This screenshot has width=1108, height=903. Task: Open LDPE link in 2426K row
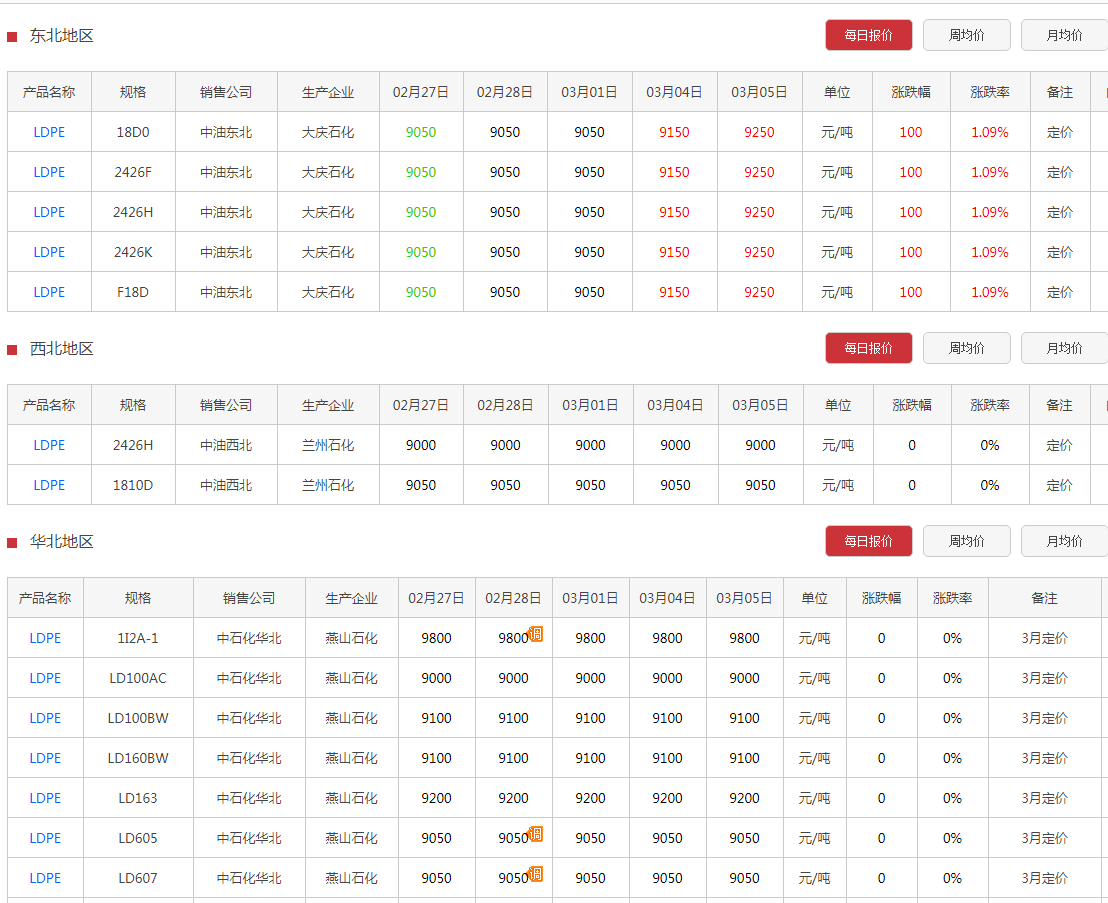tap(49, 252)
